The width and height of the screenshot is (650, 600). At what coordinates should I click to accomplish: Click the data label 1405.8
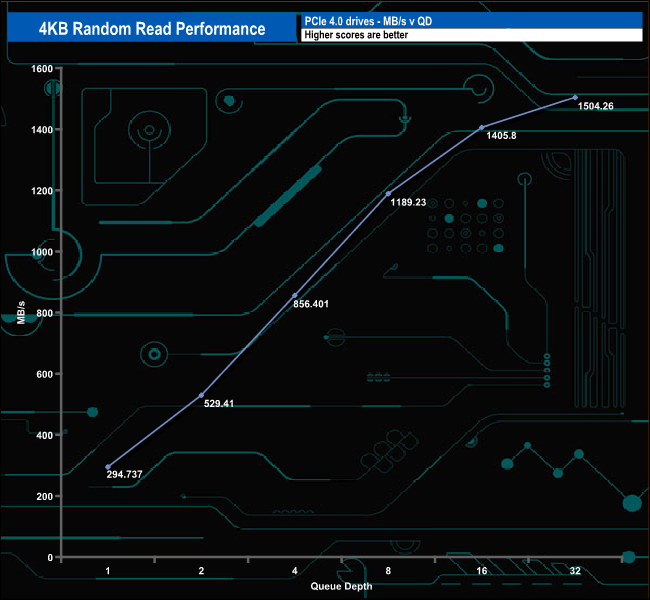point(501,136)
